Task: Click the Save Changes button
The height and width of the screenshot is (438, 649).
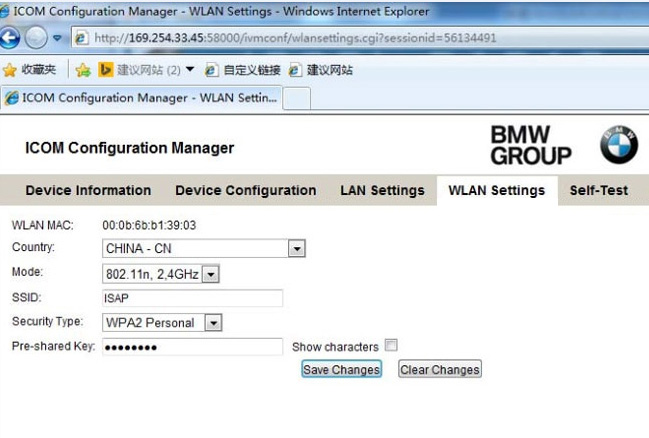Action: (x=341, y=369)
